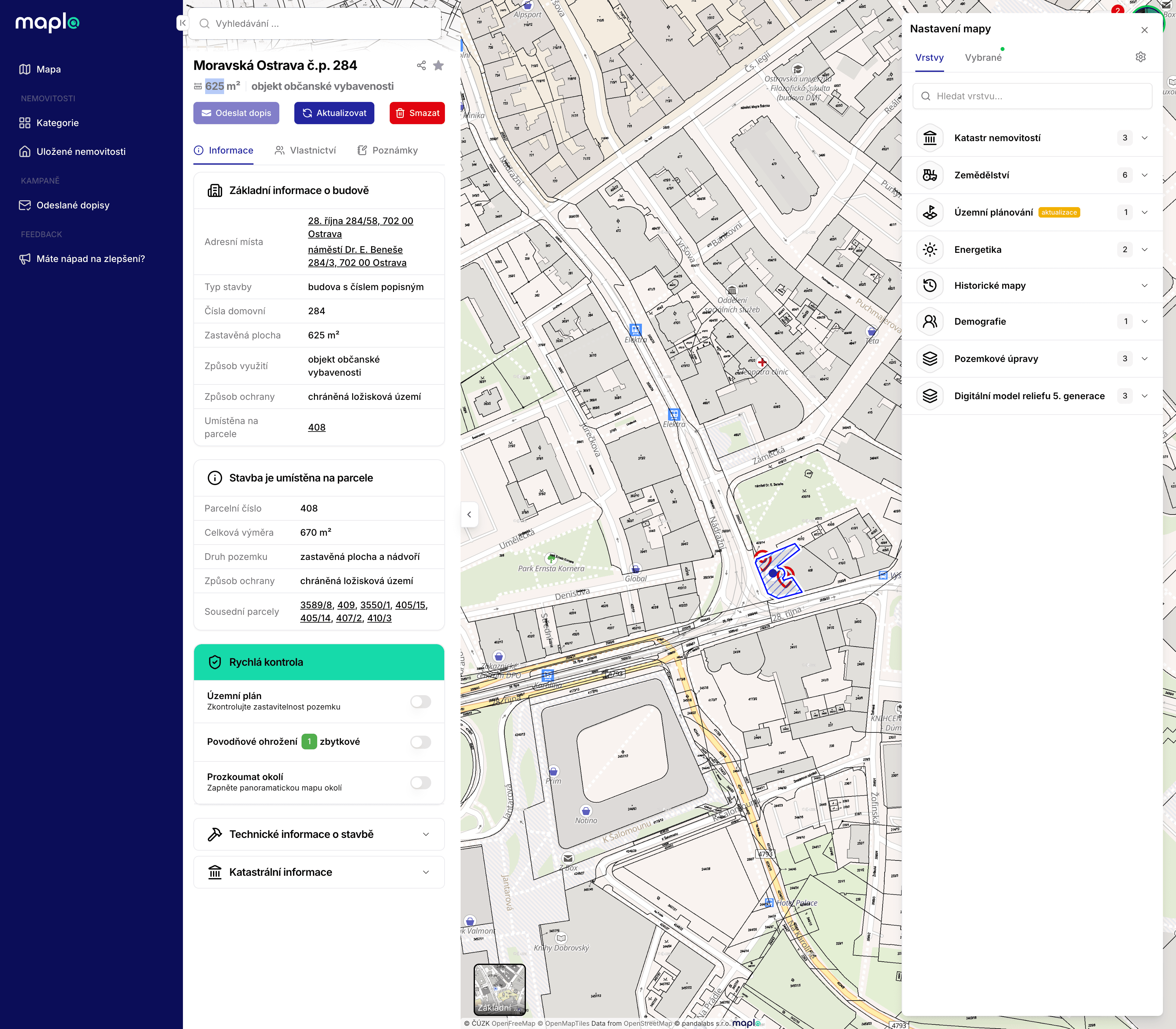Screen dimensions: 1176x1029
Task: Collapse the sidebar with arrow icon
Action: point(182,23)
